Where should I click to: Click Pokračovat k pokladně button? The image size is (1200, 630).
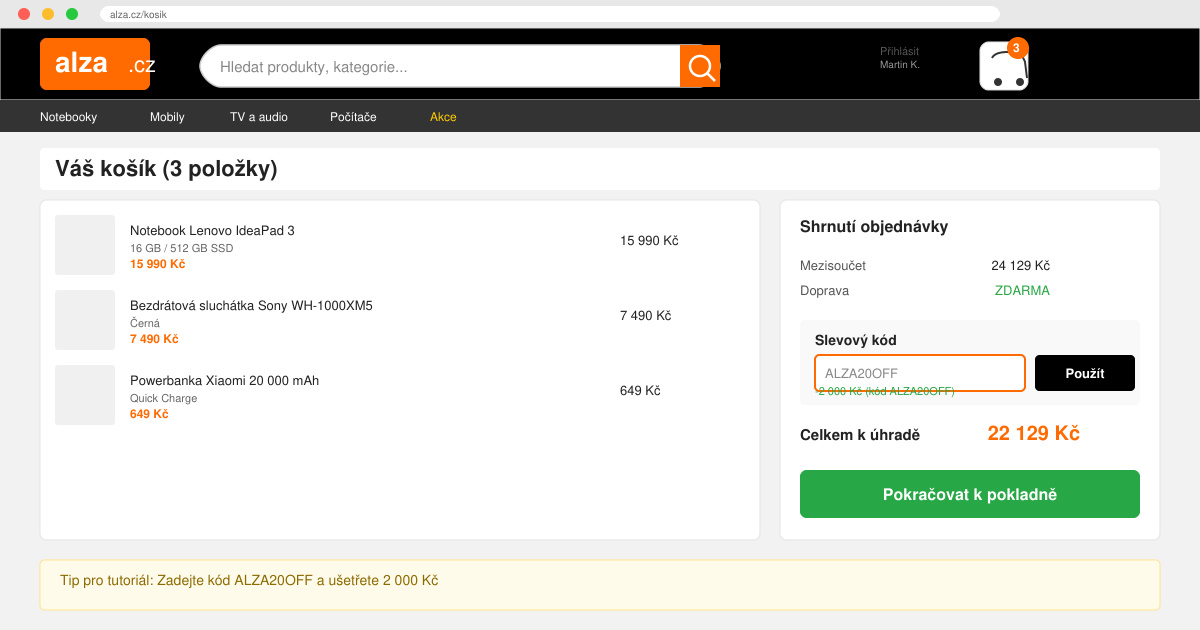point(970,494)
